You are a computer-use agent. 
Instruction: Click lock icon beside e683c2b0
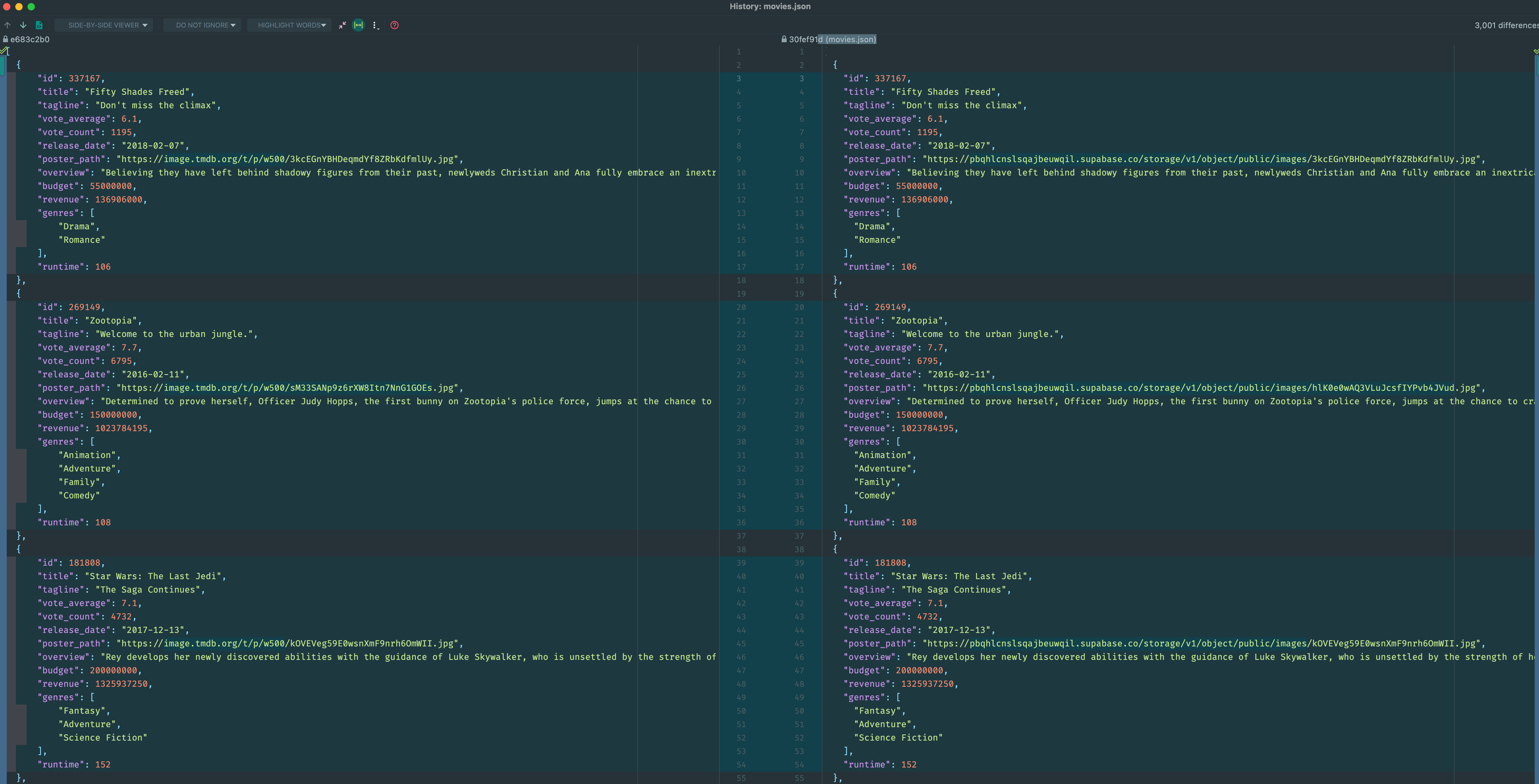(x=6, y=39)
